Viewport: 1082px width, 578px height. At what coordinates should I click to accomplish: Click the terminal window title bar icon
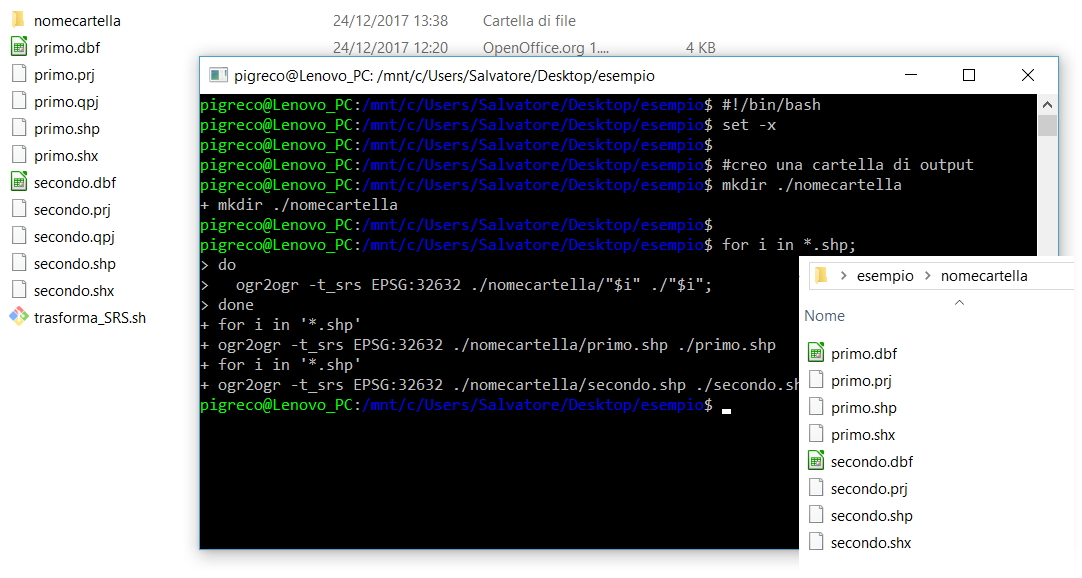tap(217, 75)
